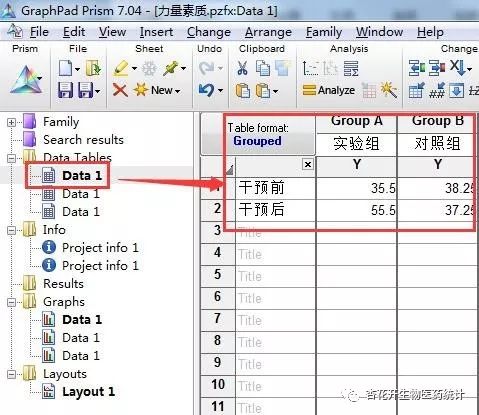The width and height of the screenshot is (479, 415).
Task: Click the Open file folder icon
Action: (93, 68)
